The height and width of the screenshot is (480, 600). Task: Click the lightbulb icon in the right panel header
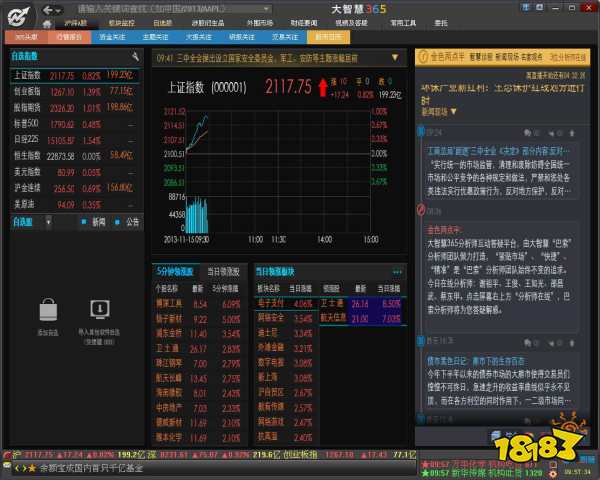[x=424, y=58]
